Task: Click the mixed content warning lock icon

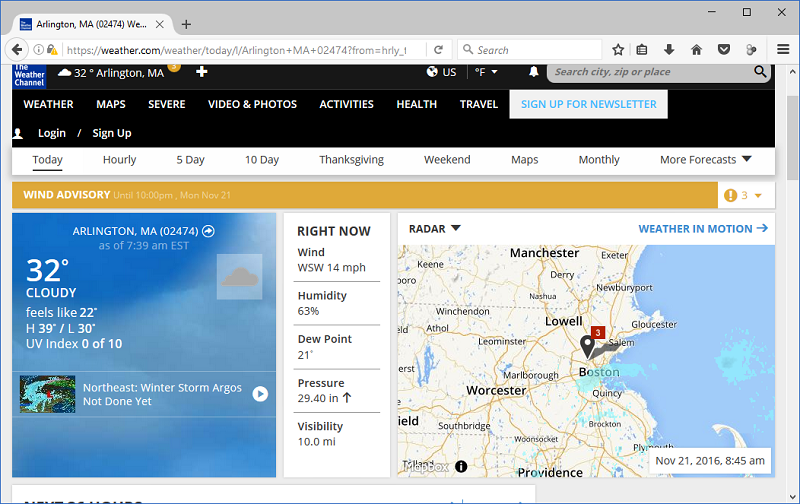Action: (x=52, y=50)
